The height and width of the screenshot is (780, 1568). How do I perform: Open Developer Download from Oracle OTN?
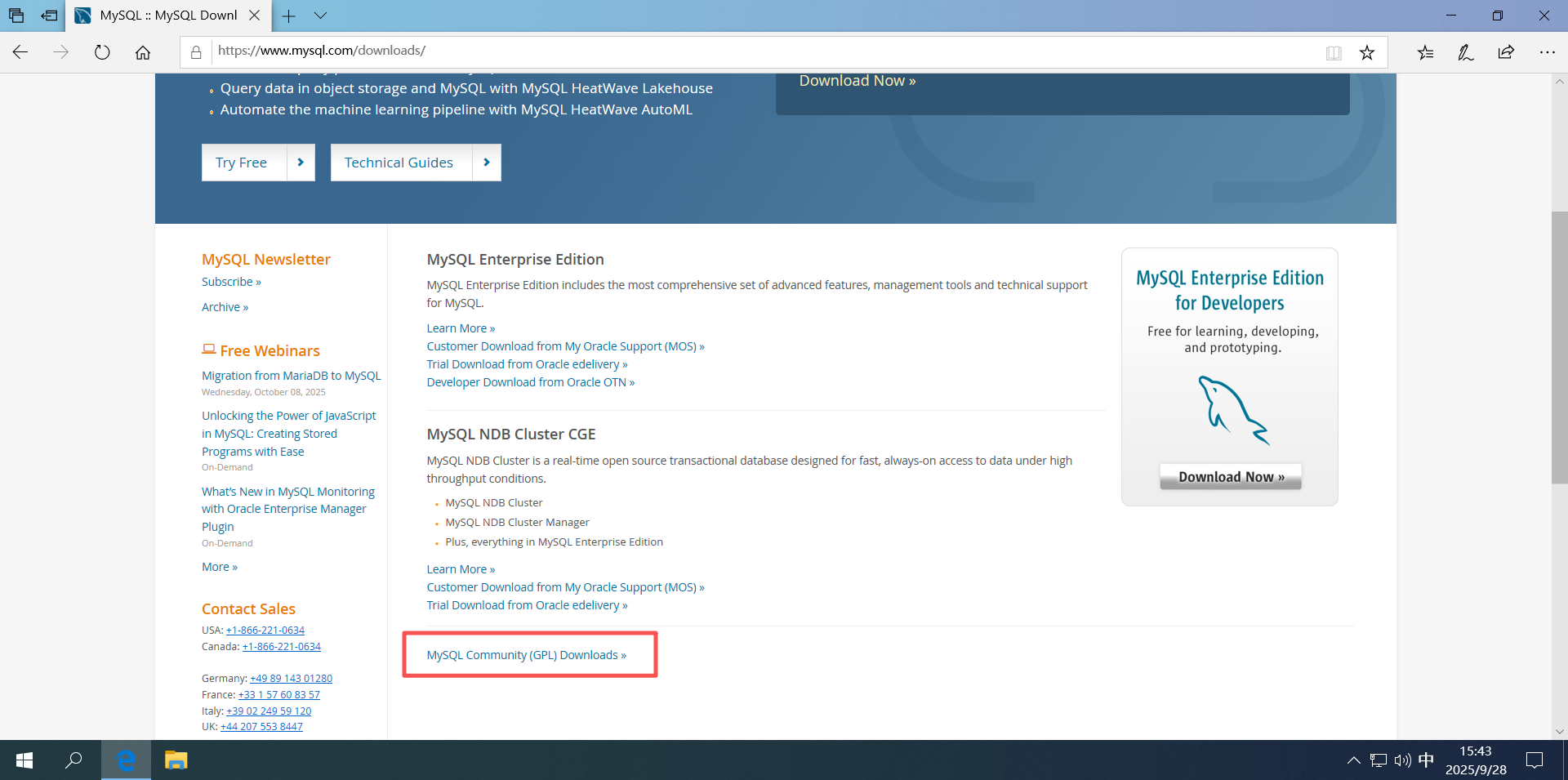point(530,382)
